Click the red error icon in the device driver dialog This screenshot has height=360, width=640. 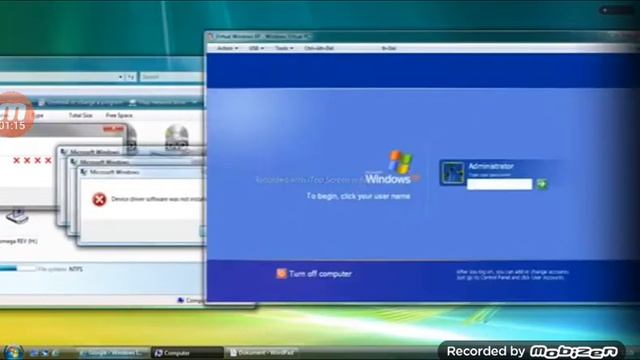tap(99, 199)
